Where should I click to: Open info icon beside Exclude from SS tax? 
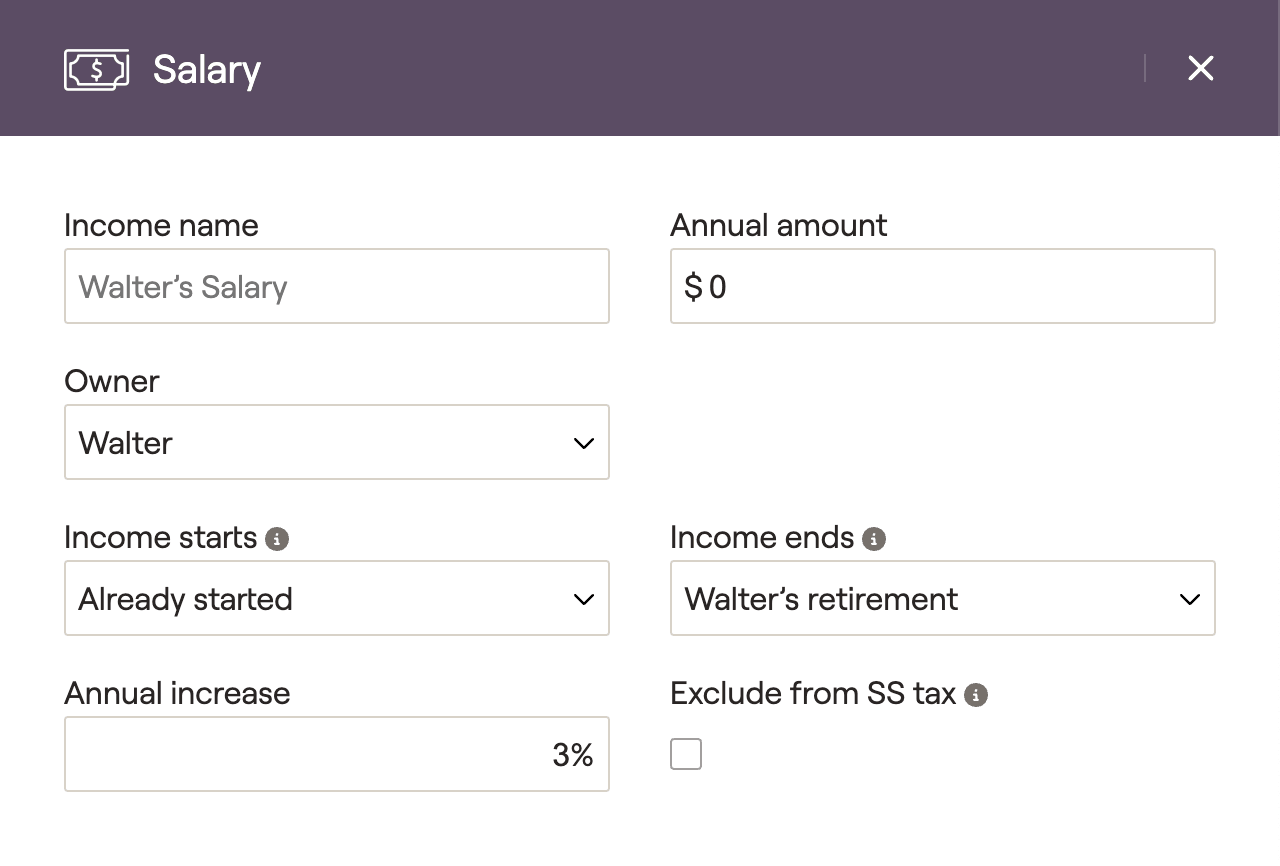tap(976, 695)
